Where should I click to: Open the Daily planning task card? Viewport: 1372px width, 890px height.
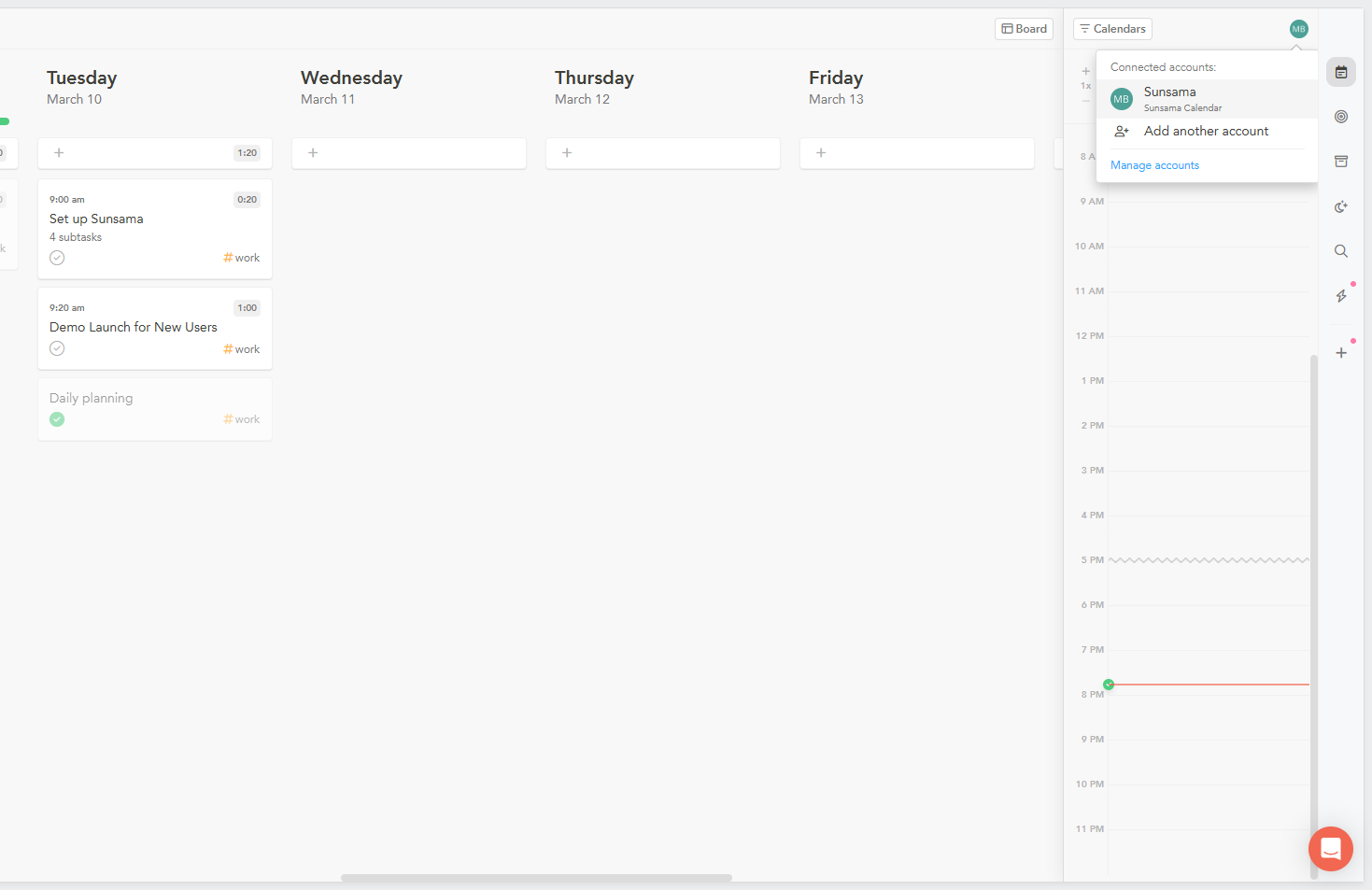(x=155, y=409)
